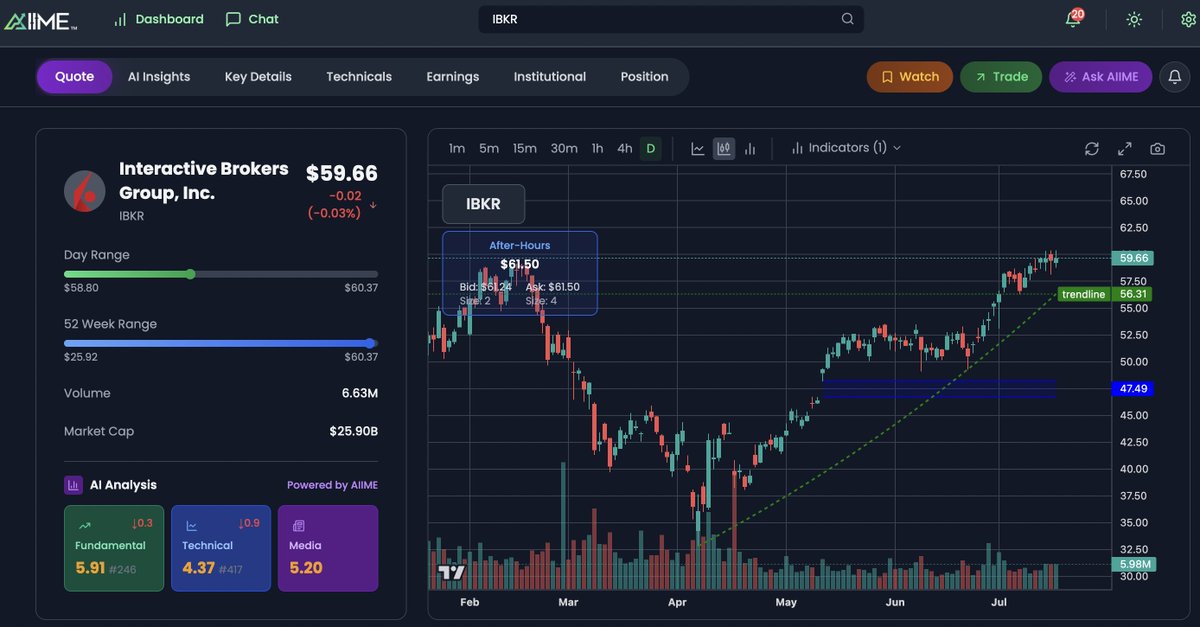Select the Quote tab
This screenshot has height=627, width=1200.
coord(75,77)
